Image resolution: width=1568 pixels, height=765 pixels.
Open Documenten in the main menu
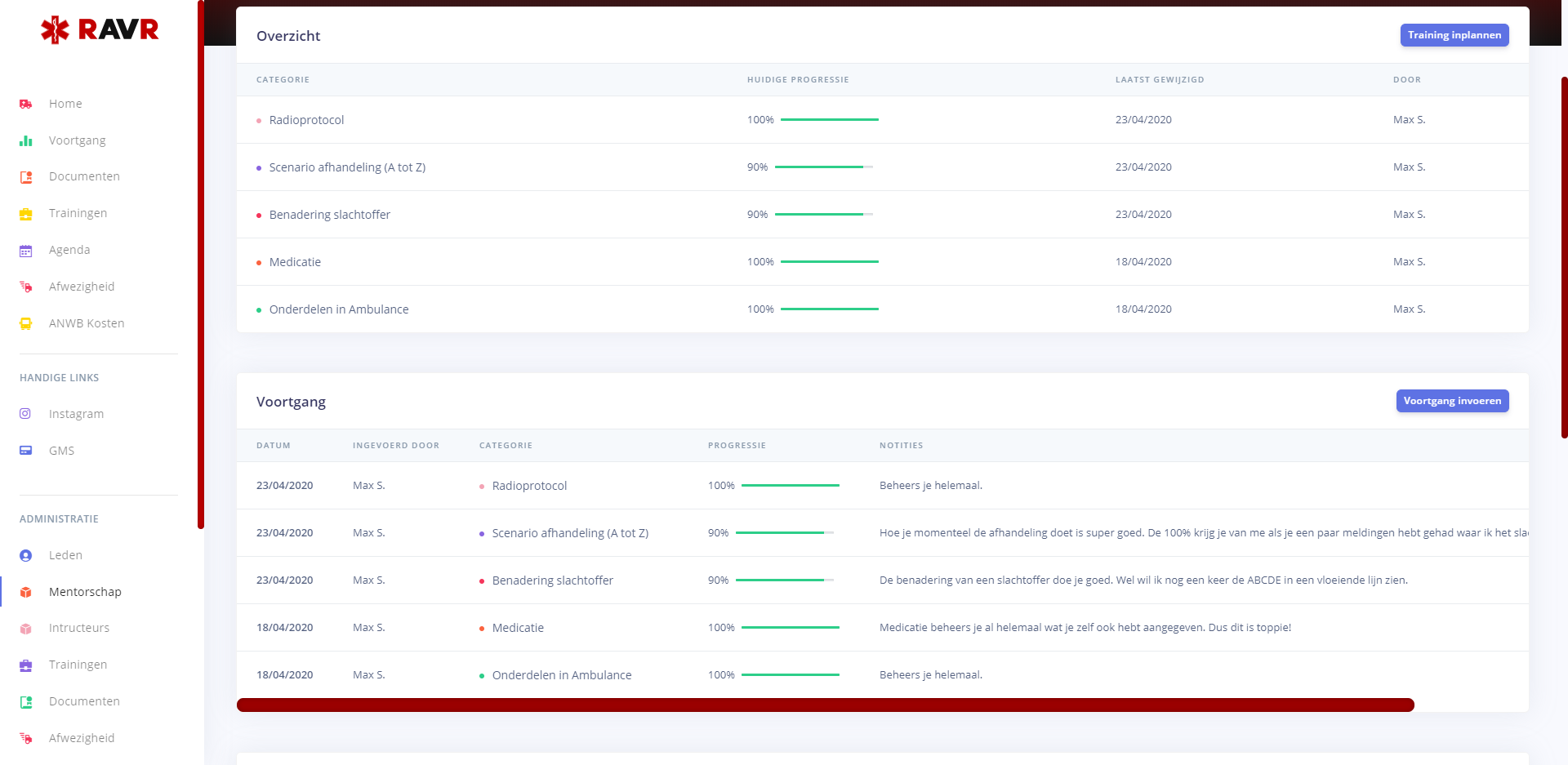click(x=84, y=176)
